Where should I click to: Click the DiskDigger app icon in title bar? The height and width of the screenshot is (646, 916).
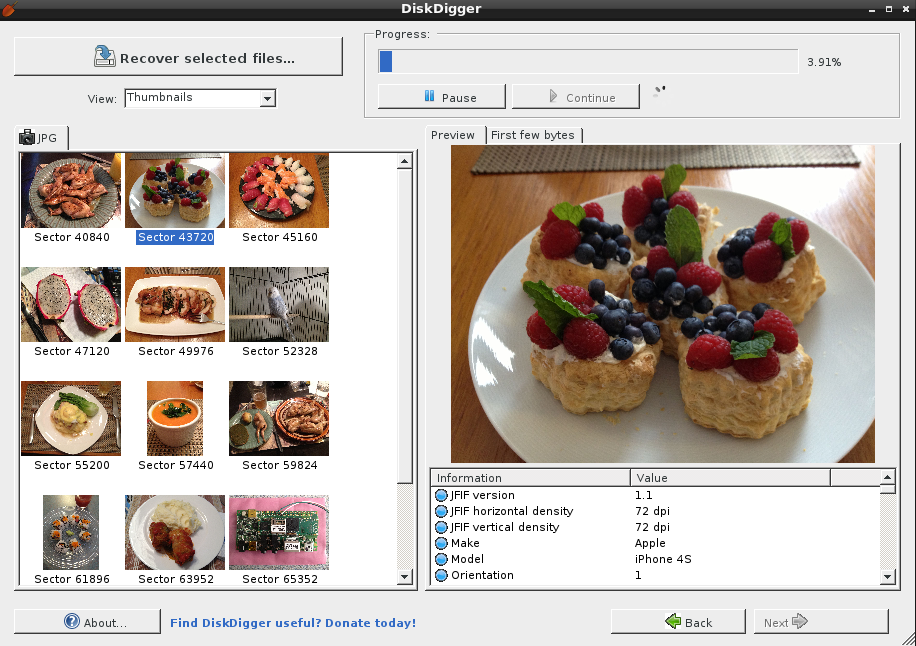(x=9, y=9)
